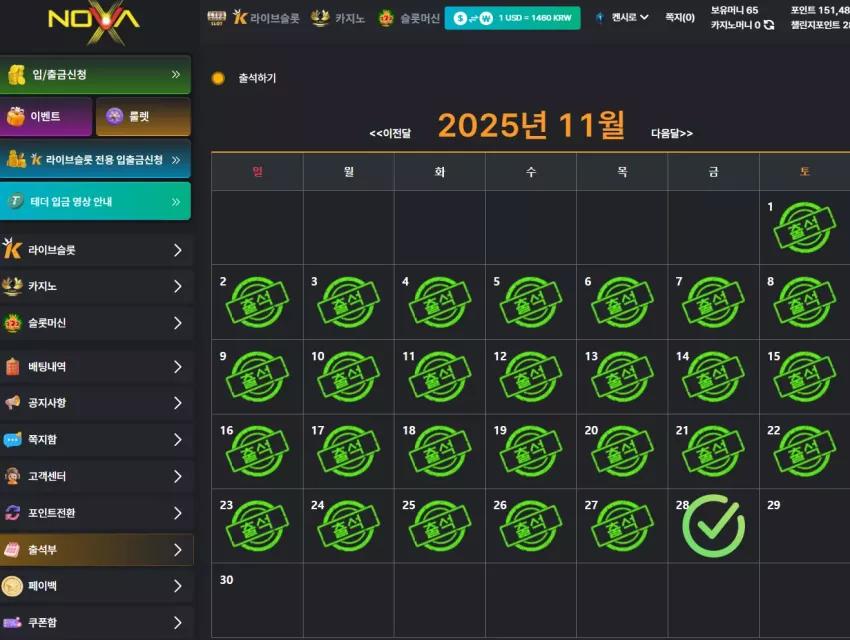The width and height of the screenshot is (850, 640).
Task: Expand the 페이백 sidebar arrow
Action: (178, 586)
